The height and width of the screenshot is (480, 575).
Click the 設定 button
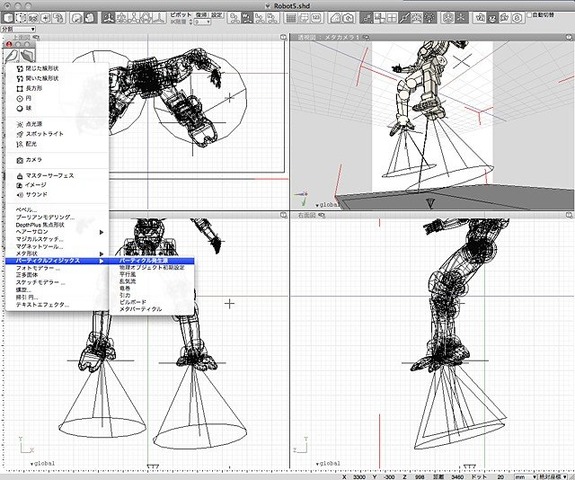tap(217, 15)
